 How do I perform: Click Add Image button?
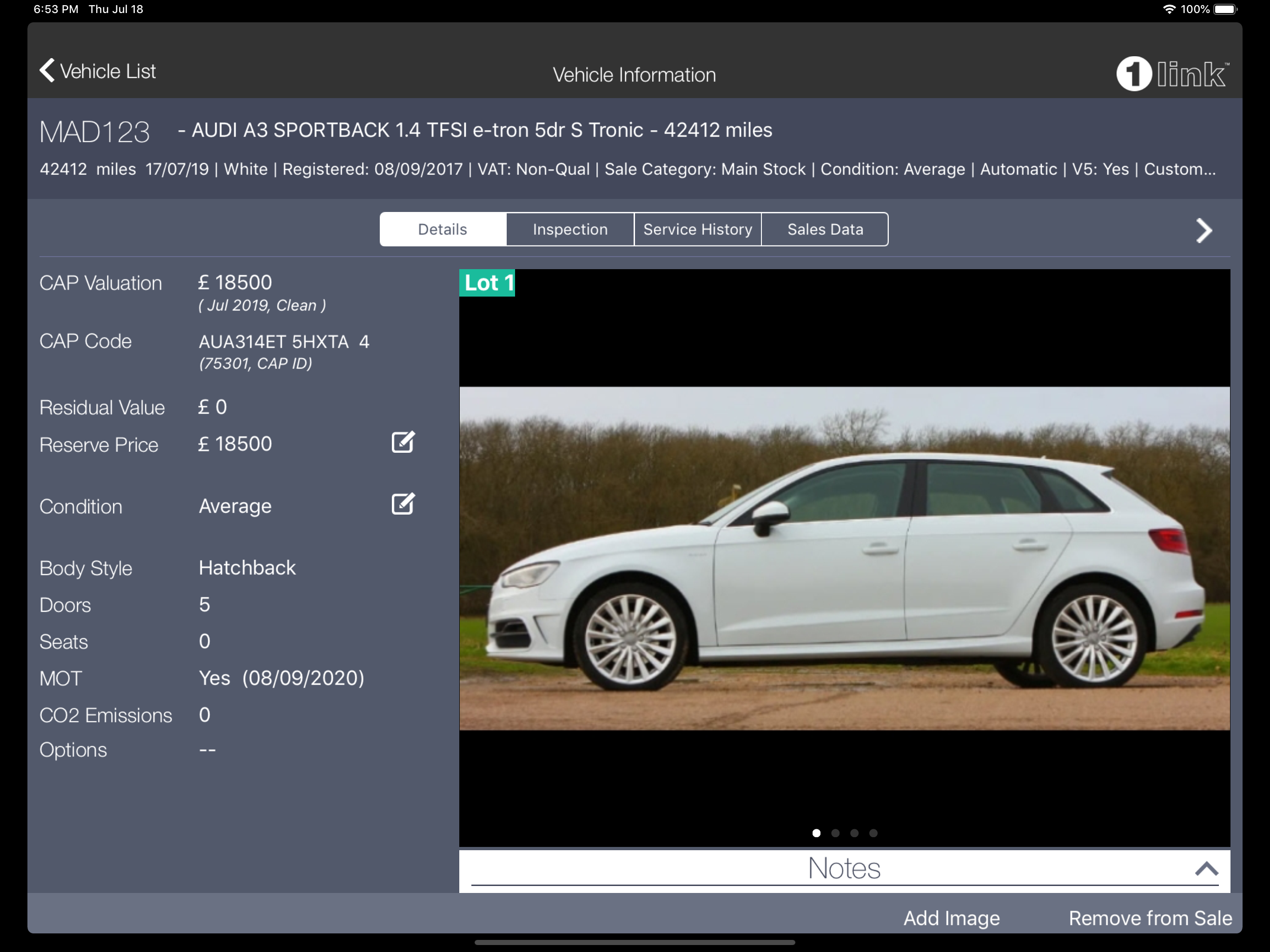[x=952, y=918]
